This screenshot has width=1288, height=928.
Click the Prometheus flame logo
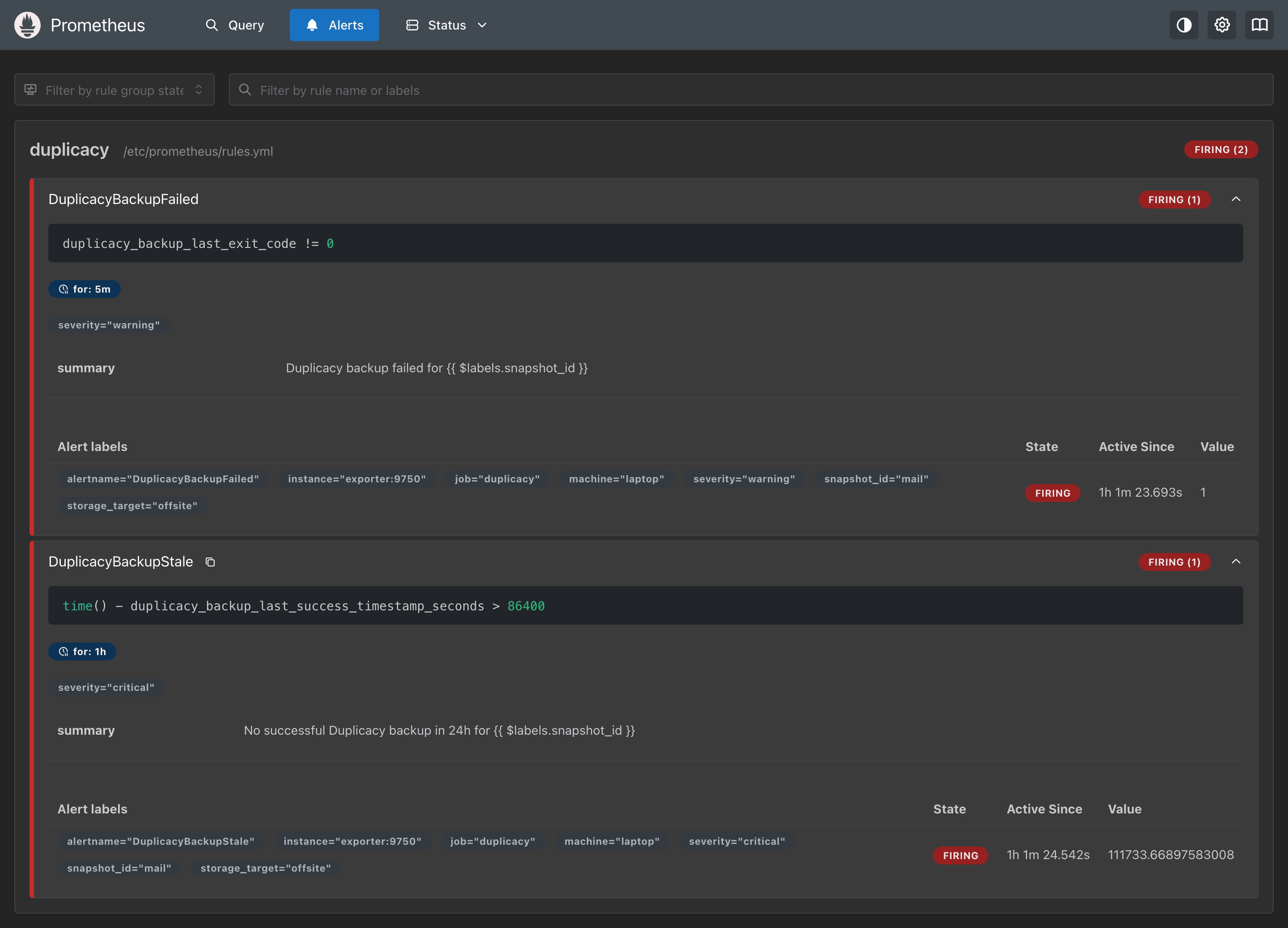(x=27, y=25)
